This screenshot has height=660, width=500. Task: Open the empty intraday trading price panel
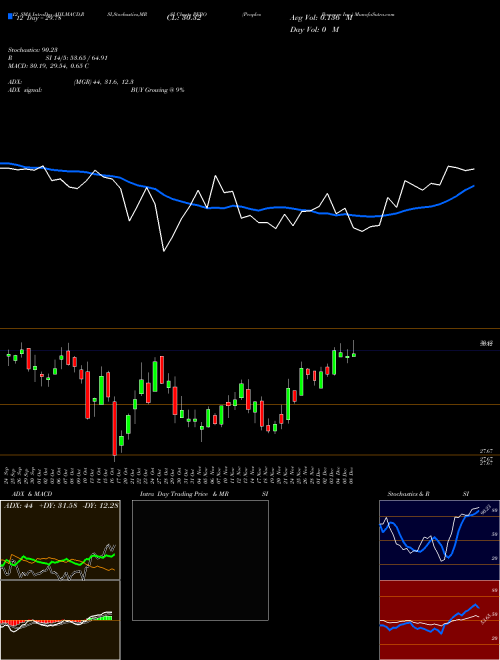coord(200,560)
